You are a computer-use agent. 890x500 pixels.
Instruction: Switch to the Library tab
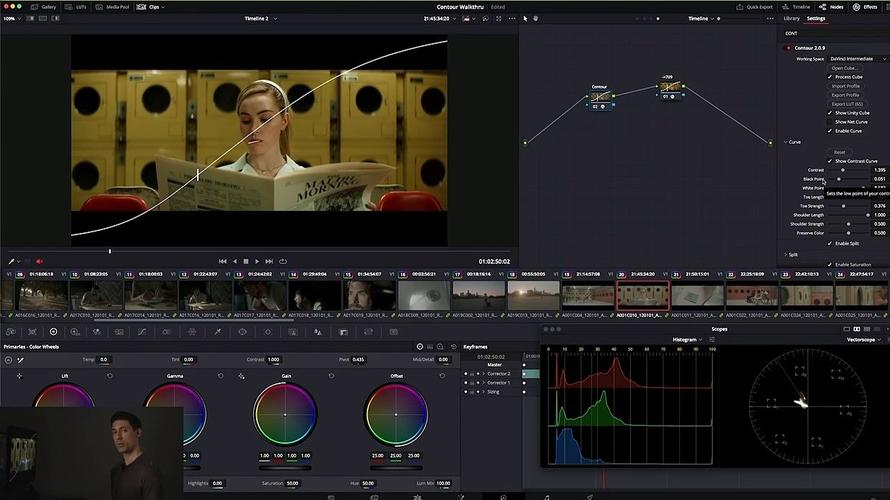point(791,19)
